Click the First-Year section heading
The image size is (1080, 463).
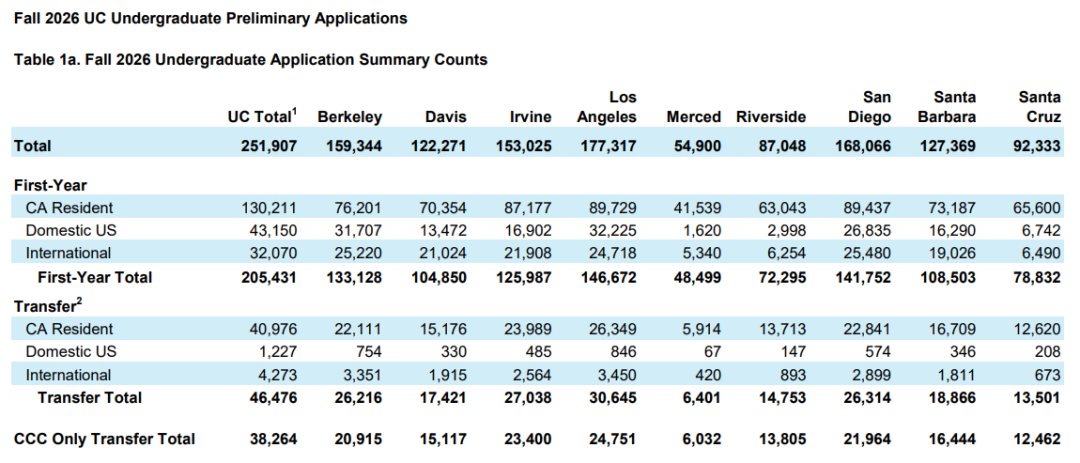coord(50,186)
